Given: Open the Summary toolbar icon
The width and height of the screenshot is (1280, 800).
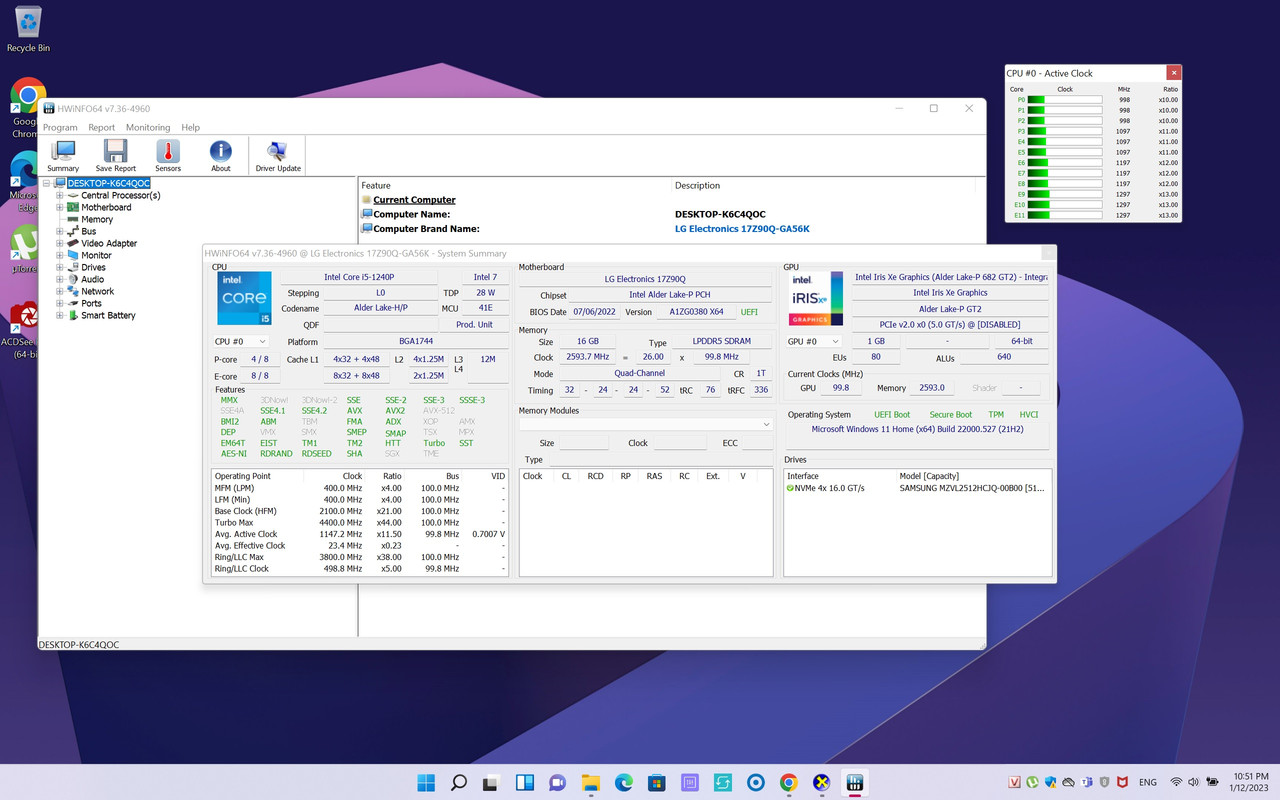Looking at the screenshot, I should click(x=63, y=155).
